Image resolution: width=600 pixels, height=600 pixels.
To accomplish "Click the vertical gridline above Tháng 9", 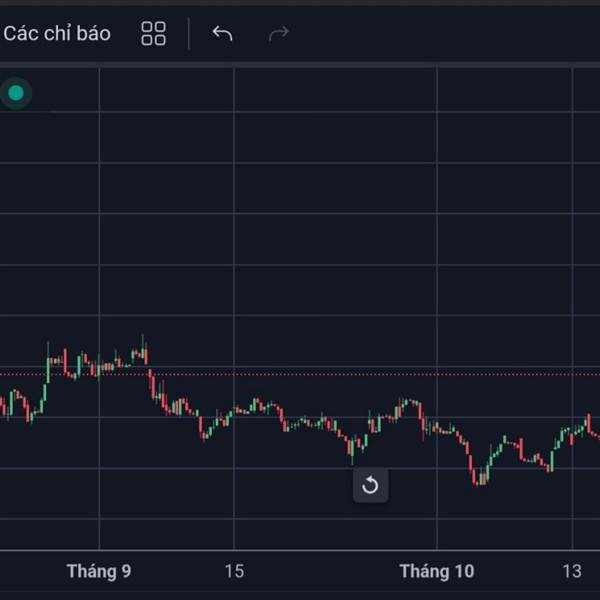I will coord(99,200).
